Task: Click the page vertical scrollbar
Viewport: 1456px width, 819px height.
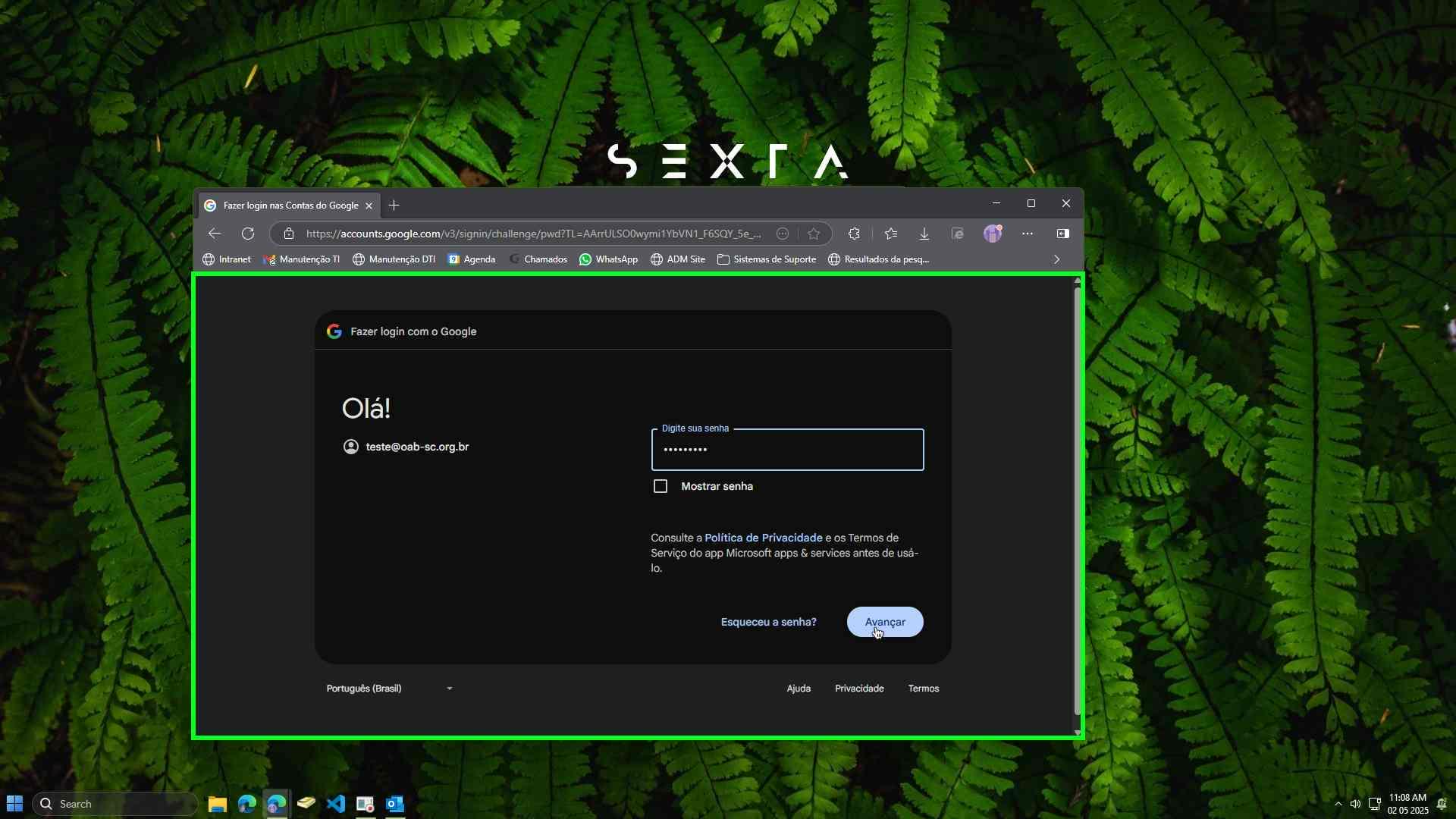Action: [1077, 500]
